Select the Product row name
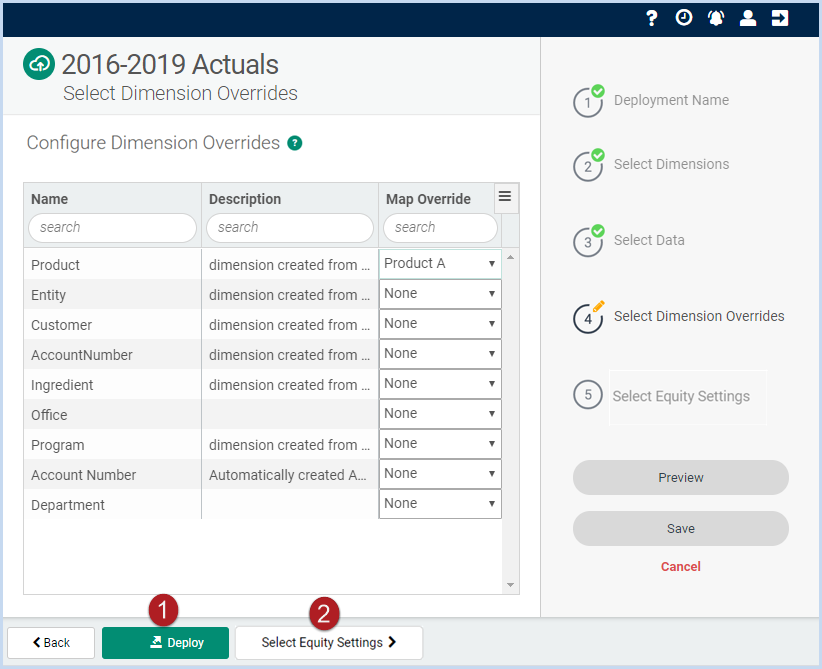This screenshot has width=822, height=669. pos(55,265)
